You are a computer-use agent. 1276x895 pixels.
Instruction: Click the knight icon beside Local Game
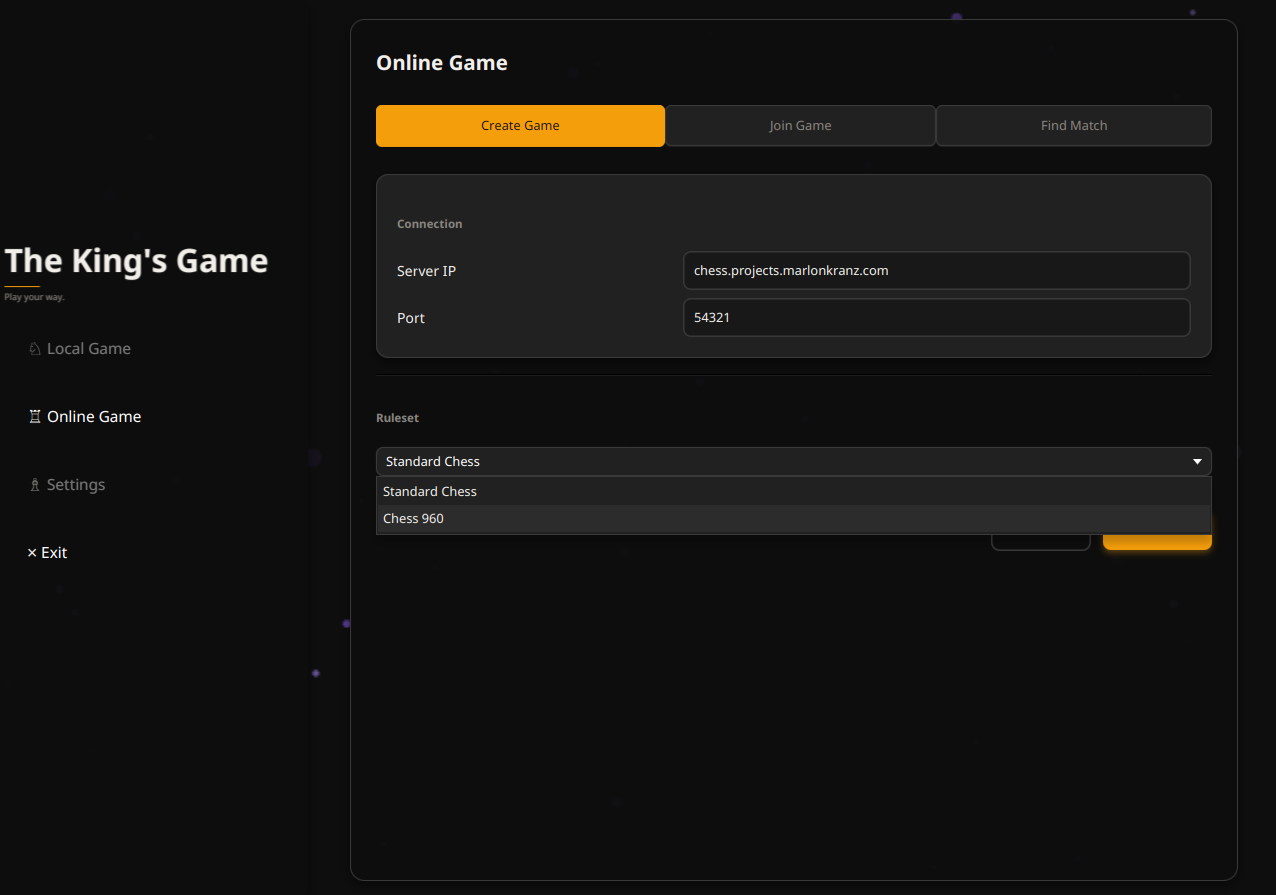pyautogui.click(x=35, y=349)
